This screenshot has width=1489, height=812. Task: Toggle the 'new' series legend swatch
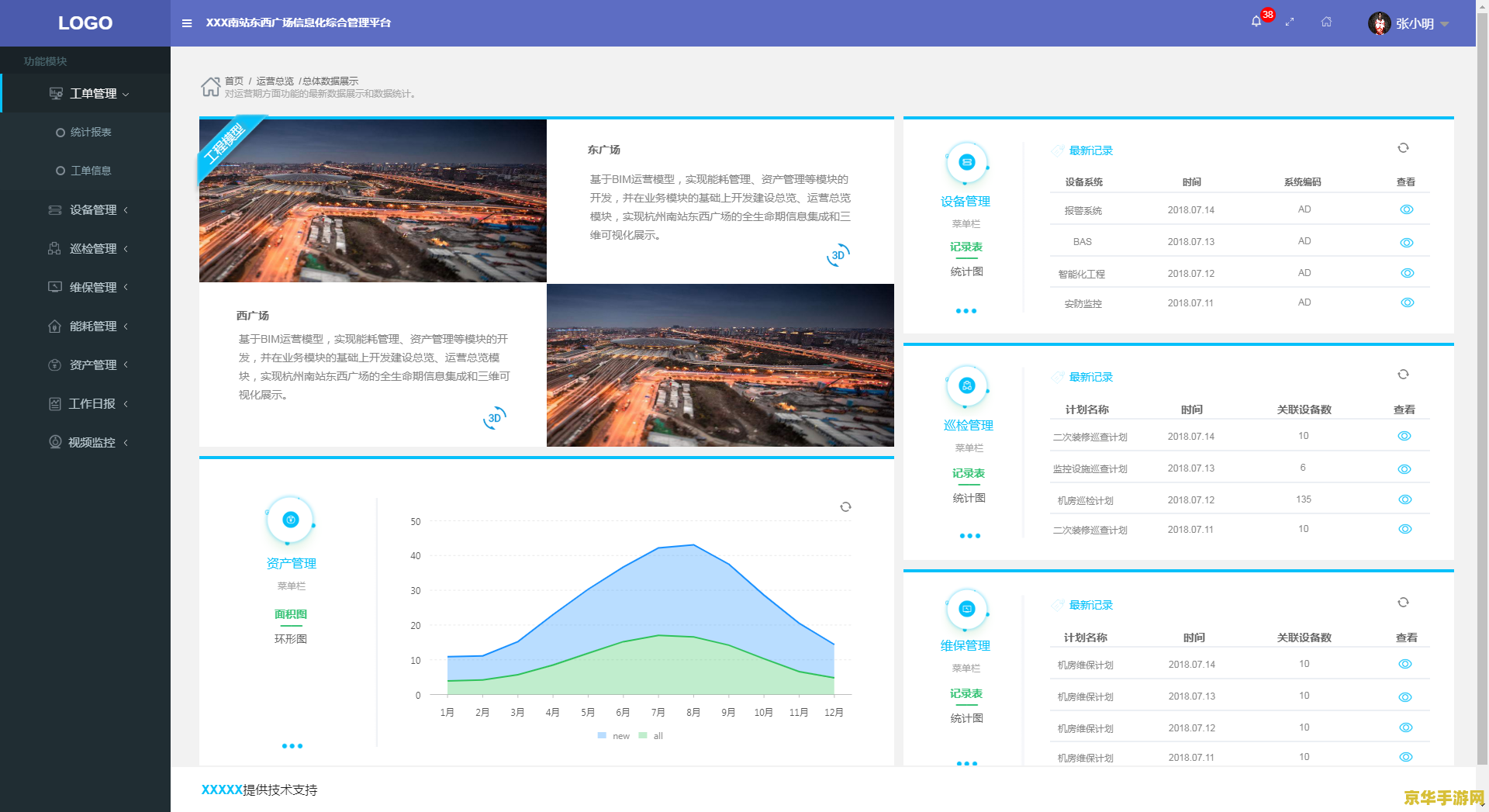[x=602, y=735]
